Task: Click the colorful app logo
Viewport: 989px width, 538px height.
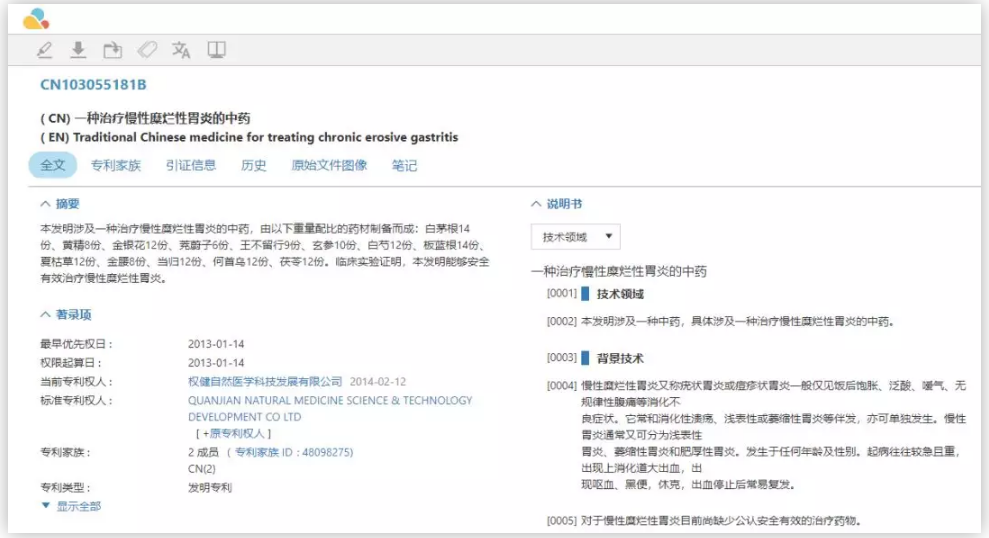Action: tap(35, 17)
